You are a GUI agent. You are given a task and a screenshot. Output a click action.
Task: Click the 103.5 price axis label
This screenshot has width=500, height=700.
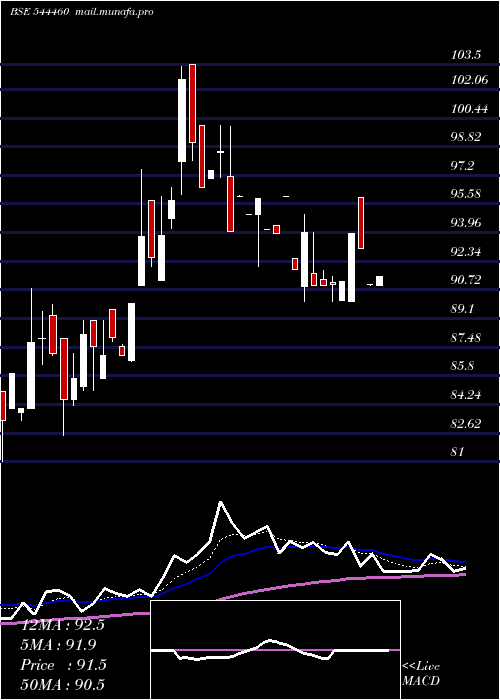(466, 55)
